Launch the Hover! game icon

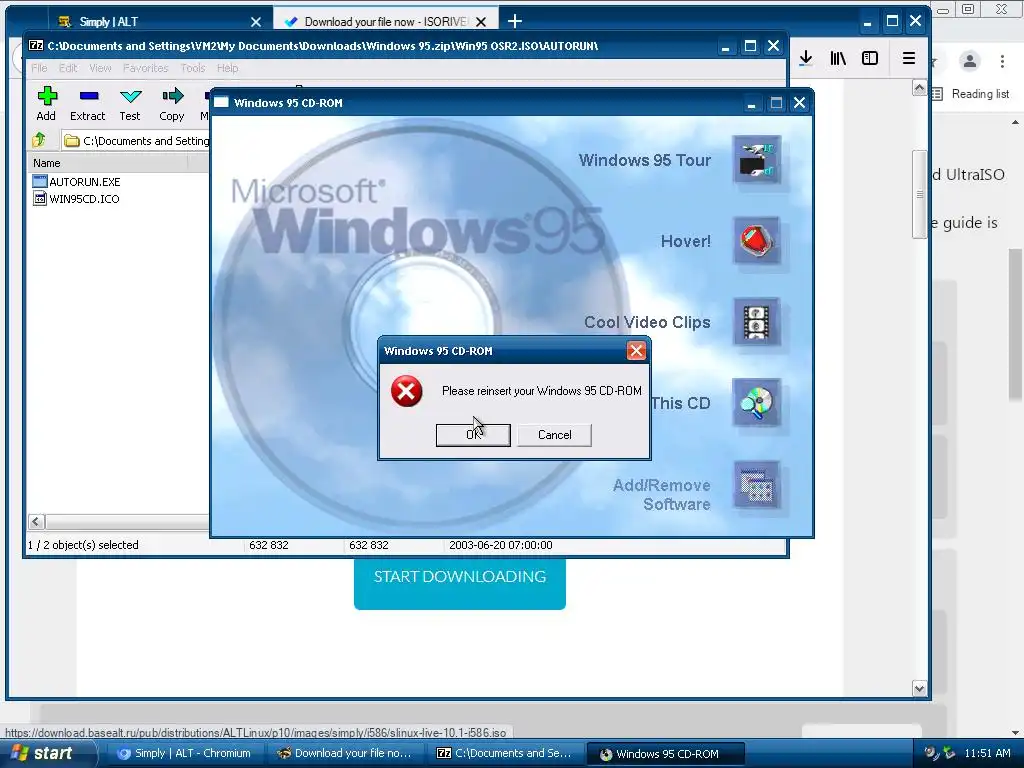pos(756,241)
